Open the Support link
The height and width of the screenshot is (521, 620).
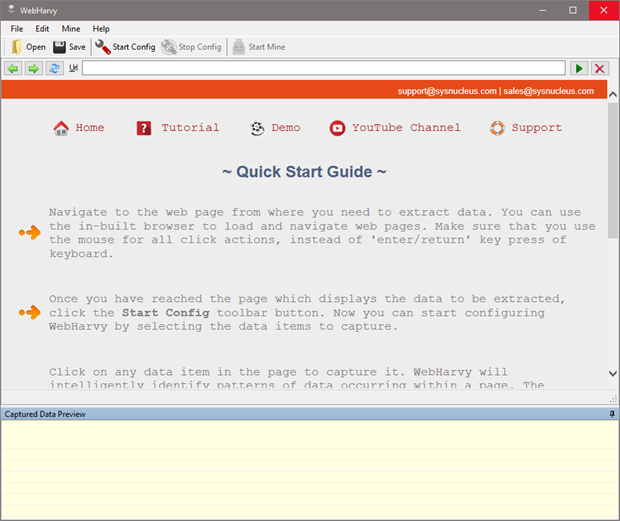[537, 128]
